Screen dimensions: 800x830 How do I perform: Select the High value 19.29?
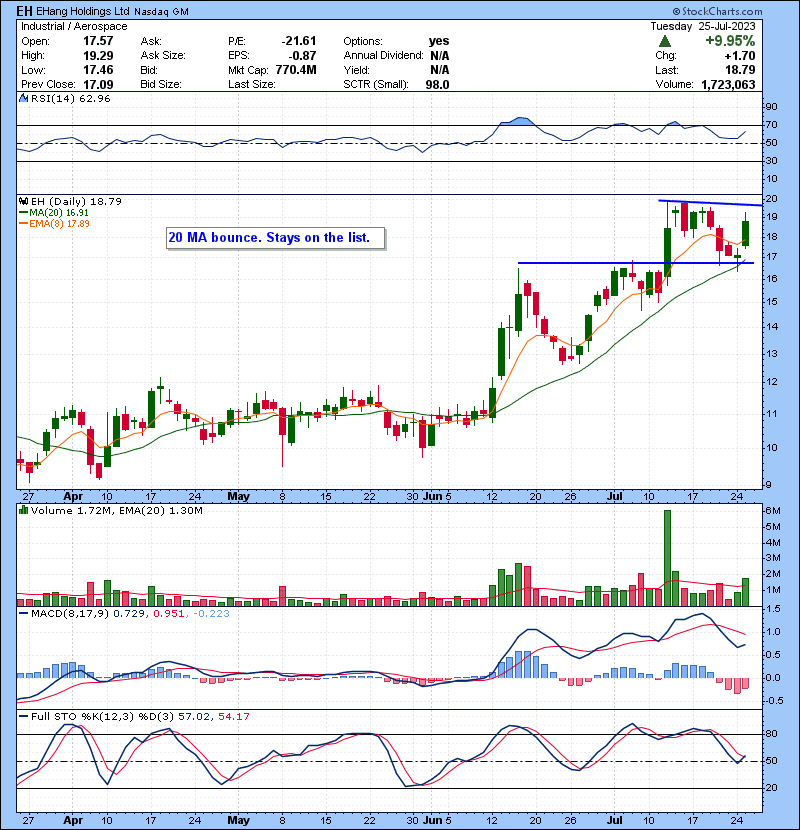[98, 56]
